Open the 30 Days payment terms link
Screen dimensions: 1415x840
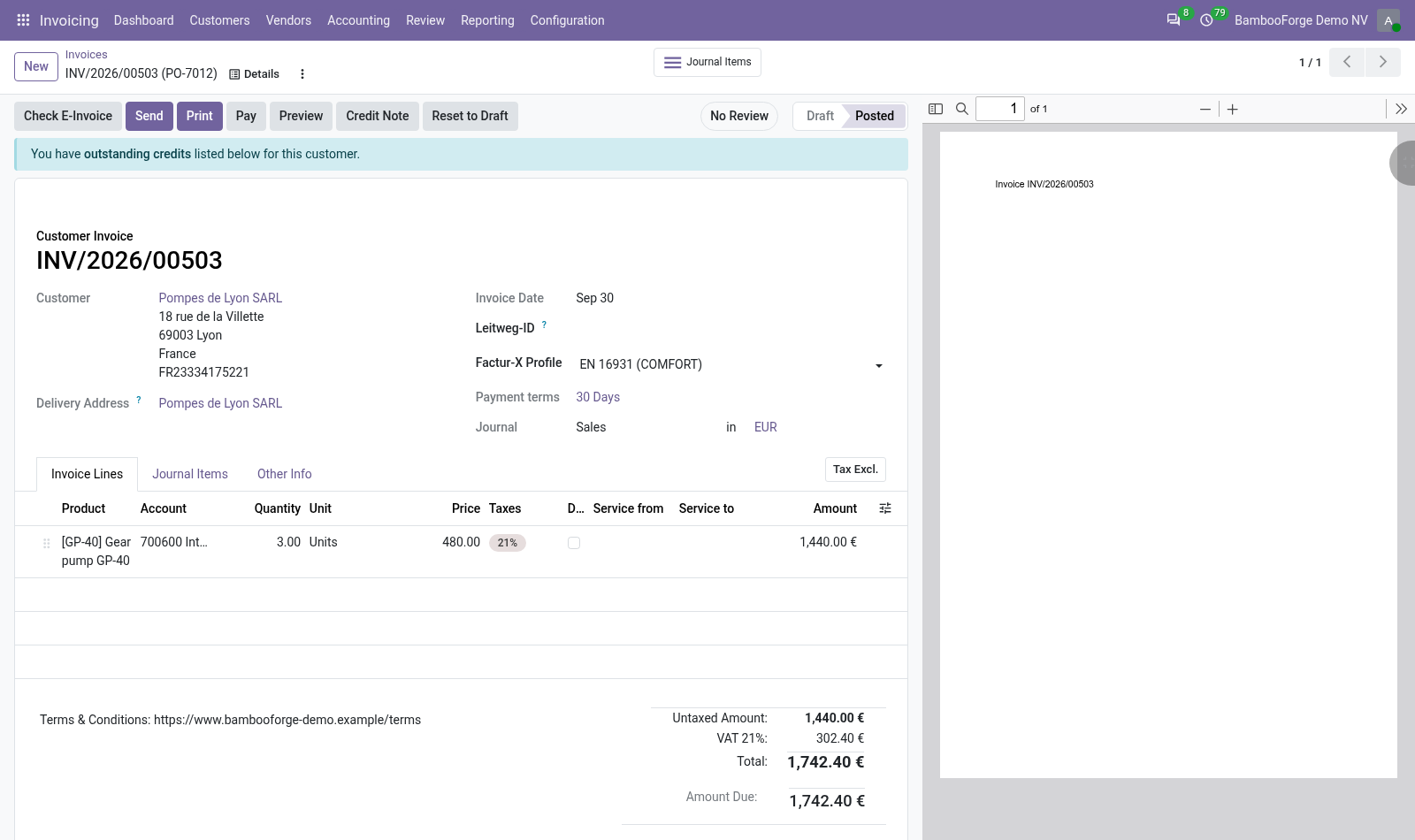click(598, 397)
